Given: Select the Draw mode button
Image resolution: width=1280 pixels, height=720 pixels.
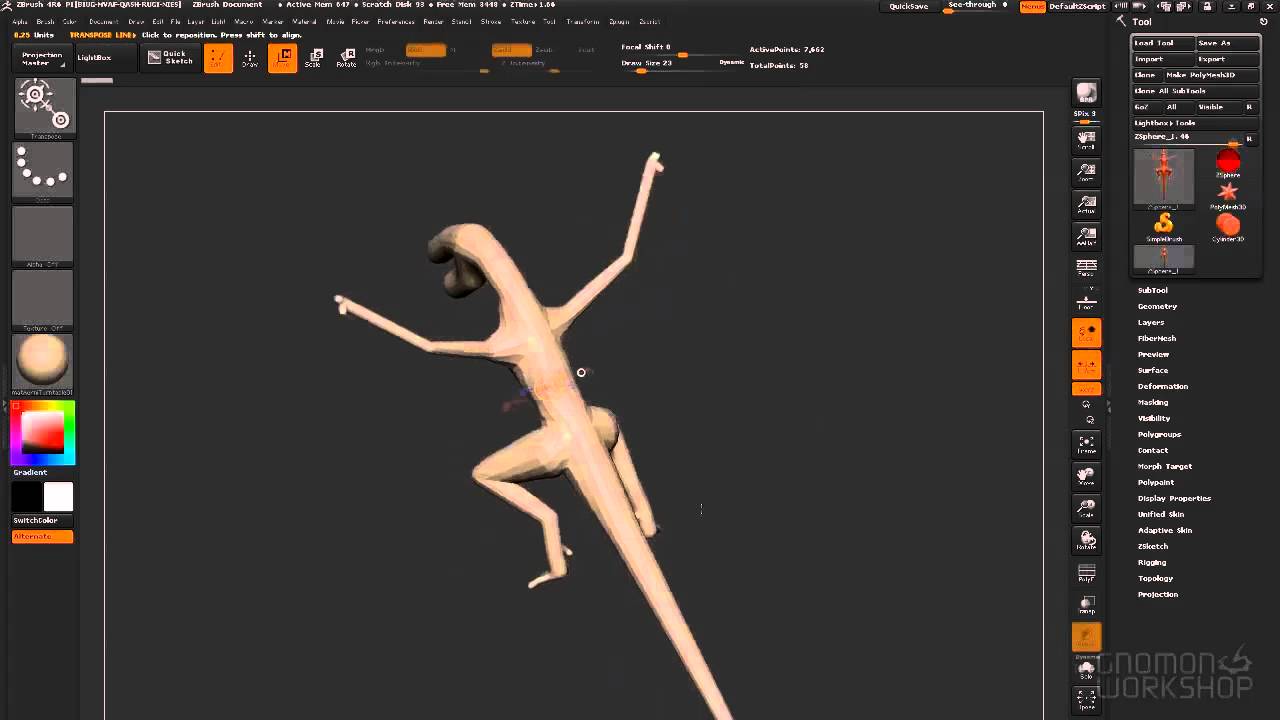Looking at the screenshot, I should pyautogui.click(x=250, y=58).
